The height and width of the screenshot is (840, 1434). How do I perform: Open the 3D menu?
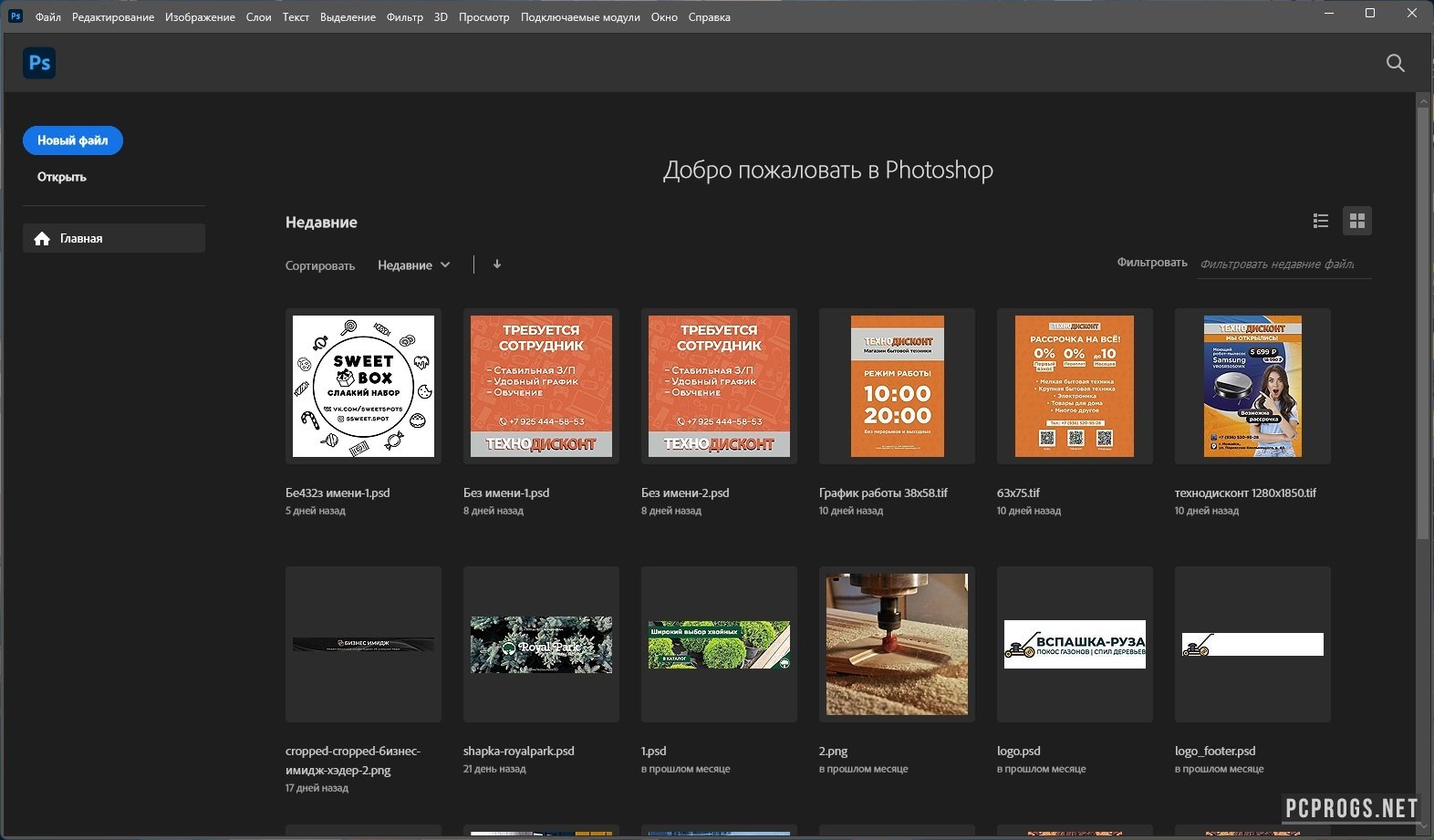pos(441,17)
